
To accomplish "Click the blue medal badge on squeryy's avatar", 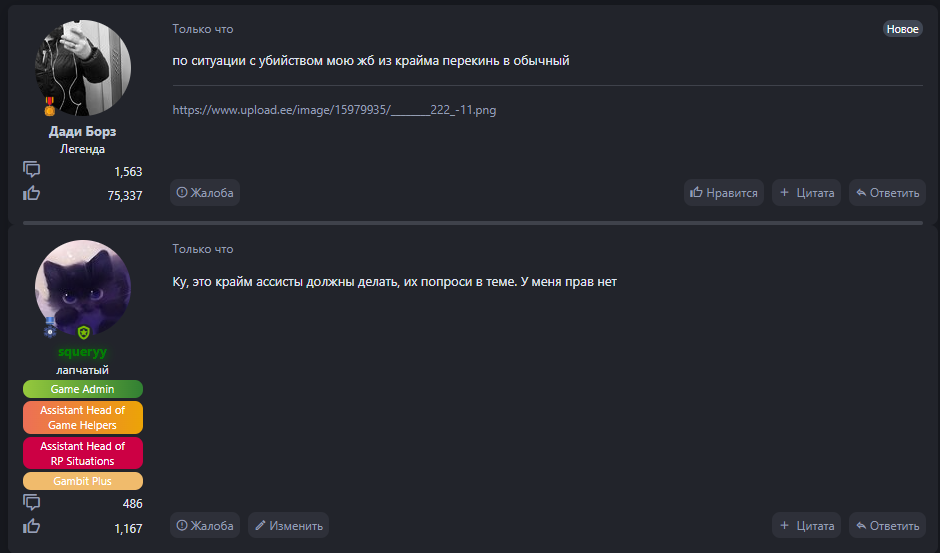I will pyautogui.click(x=50, y=327).
